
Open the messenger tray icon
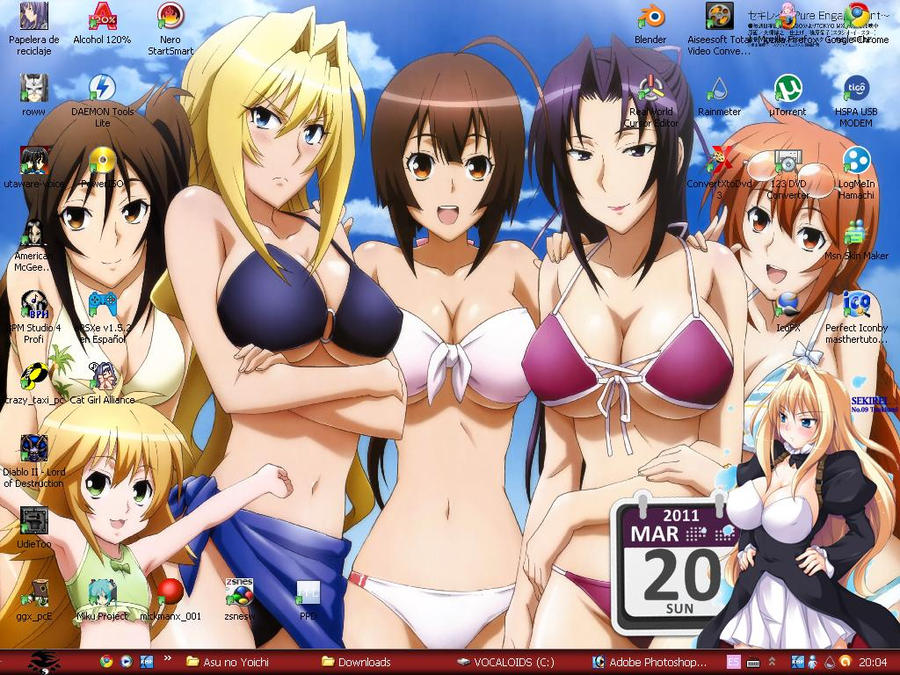[x=814, y=662]
